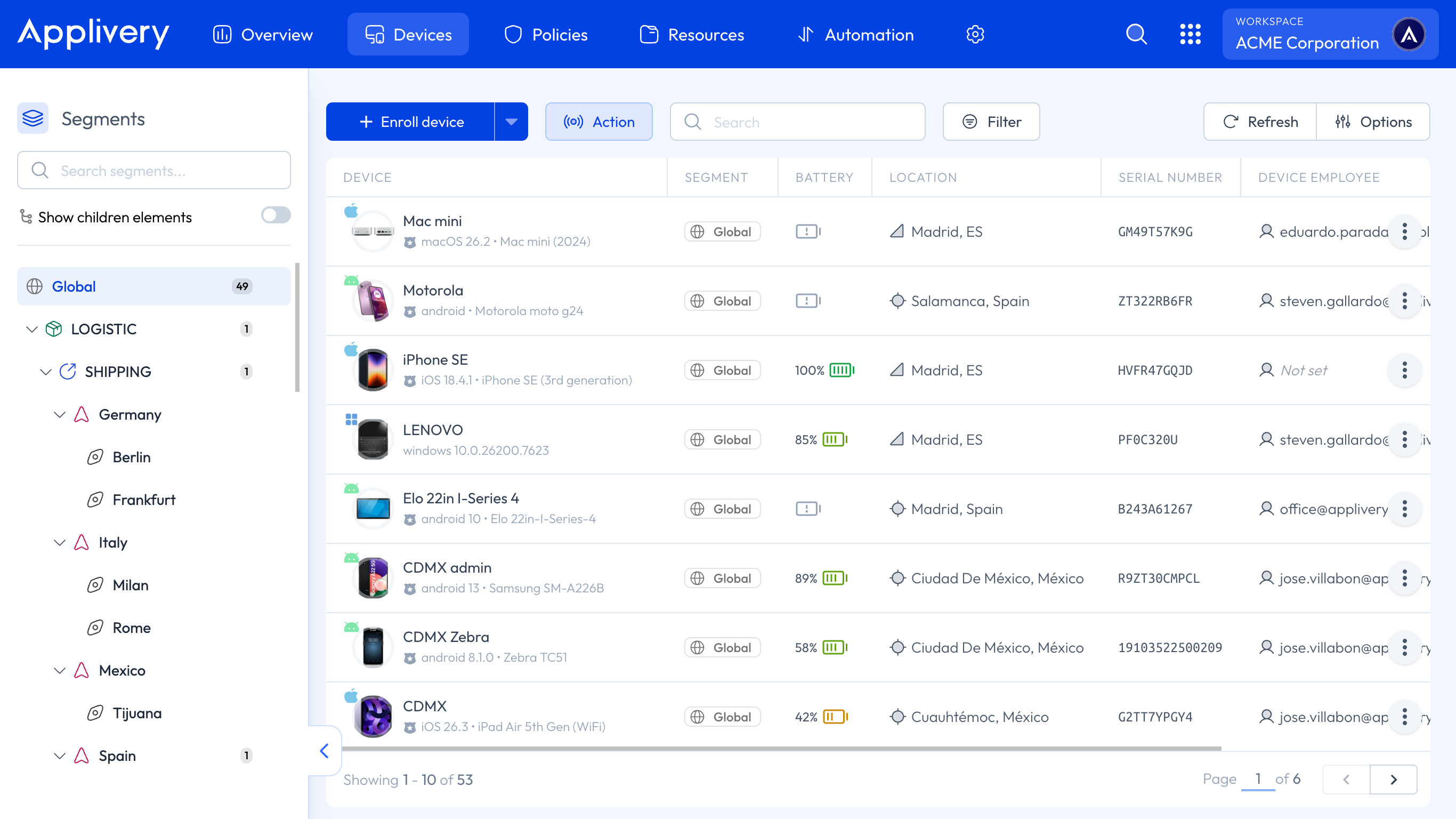Image resolution: width=1456 pixels, height=819 pixels.
Task: Collapse the Mexico segment chevron
Action: point(60,671)
